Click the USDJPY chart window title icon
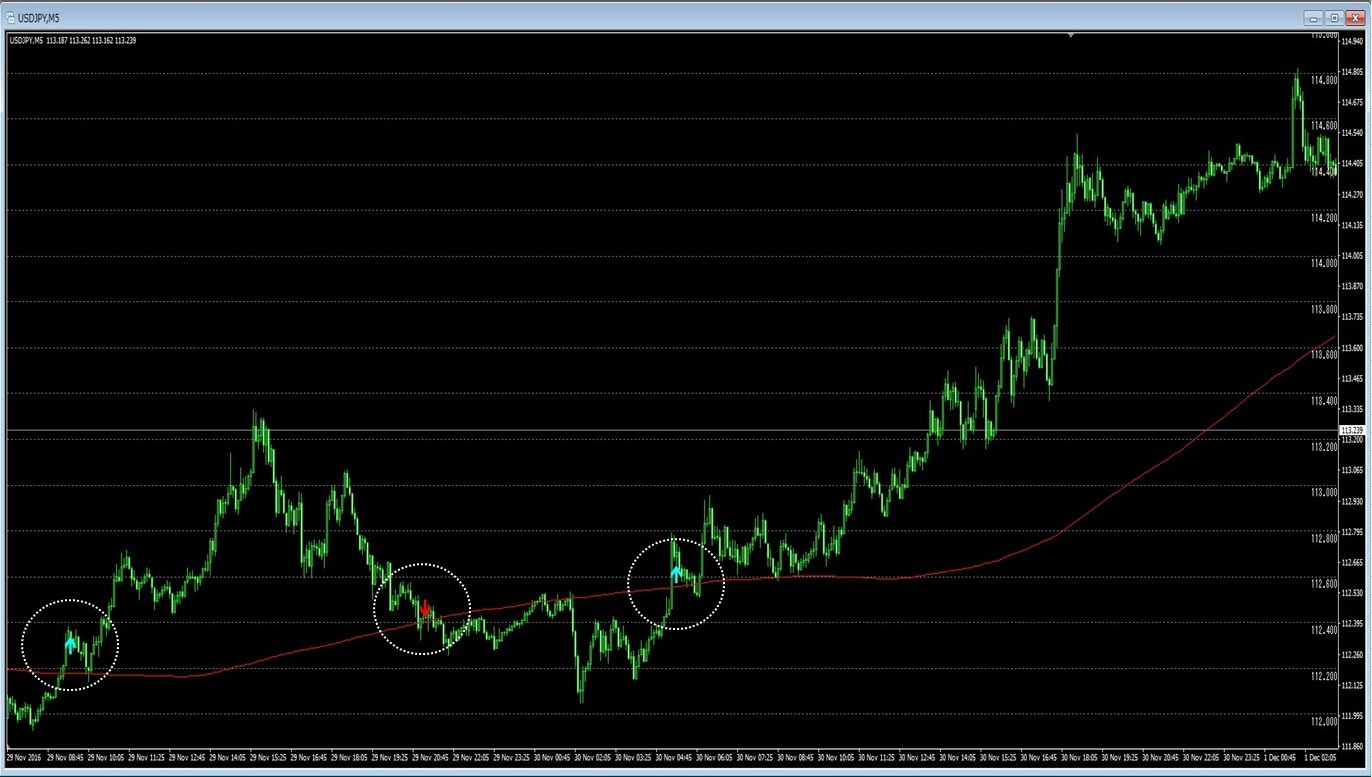This screenshot has height=777, width=1372. tap(11, 17)
